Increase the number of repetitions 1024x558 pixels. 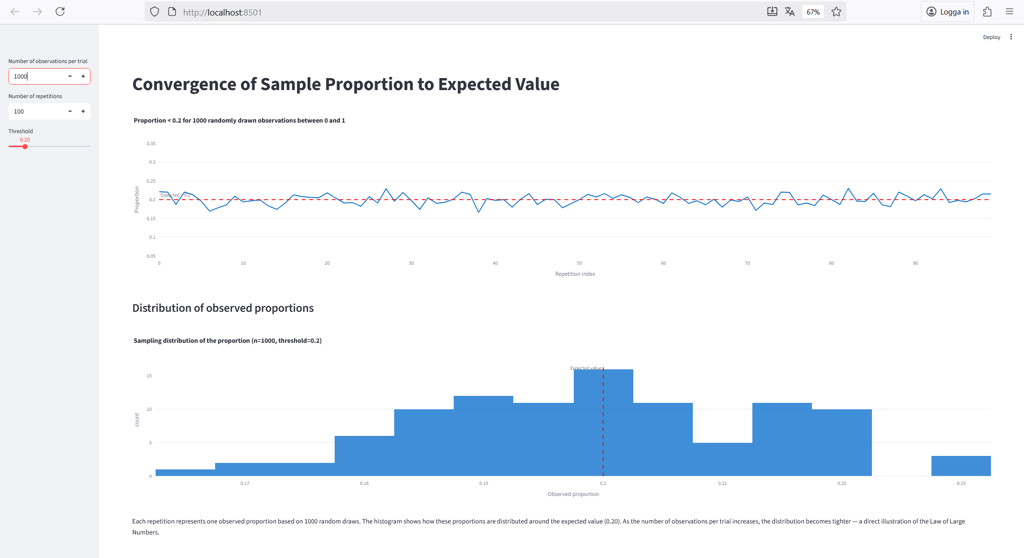(83, 111)
